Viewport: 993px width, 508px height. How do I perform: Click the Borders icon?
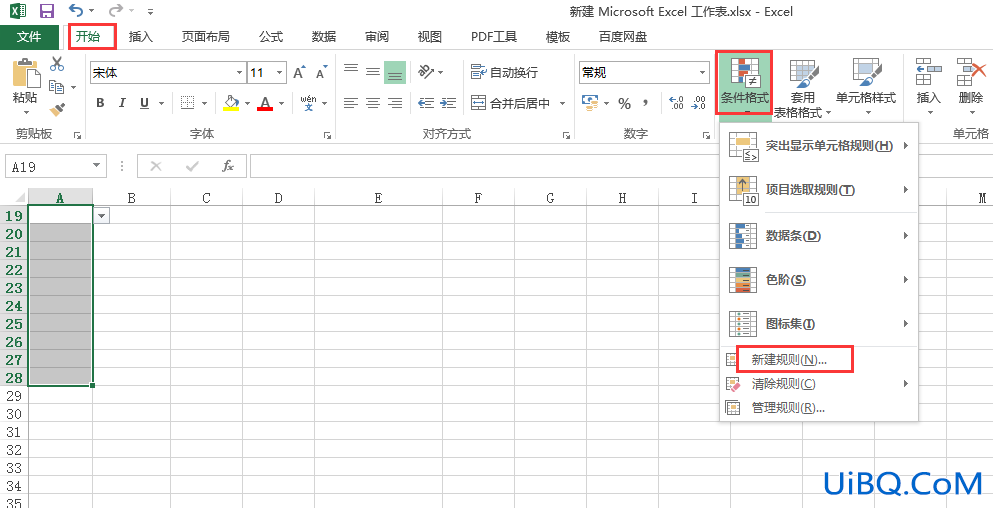coord(187,103)
